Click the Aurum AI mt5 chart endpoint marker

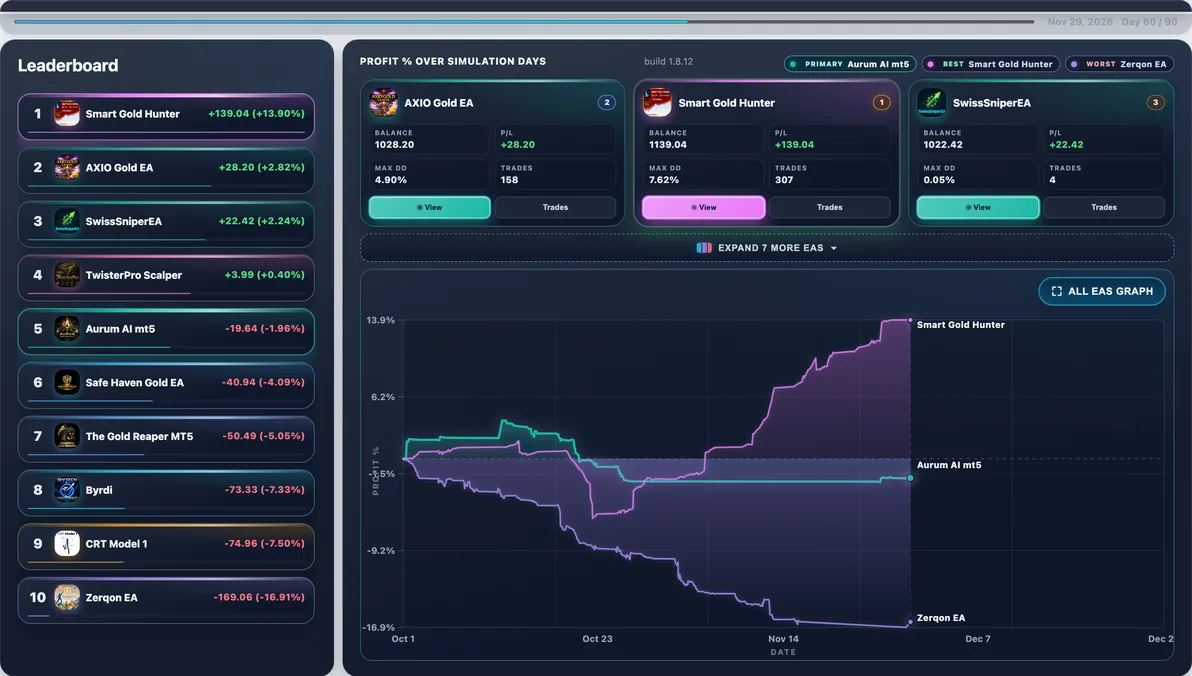[911, 478]
